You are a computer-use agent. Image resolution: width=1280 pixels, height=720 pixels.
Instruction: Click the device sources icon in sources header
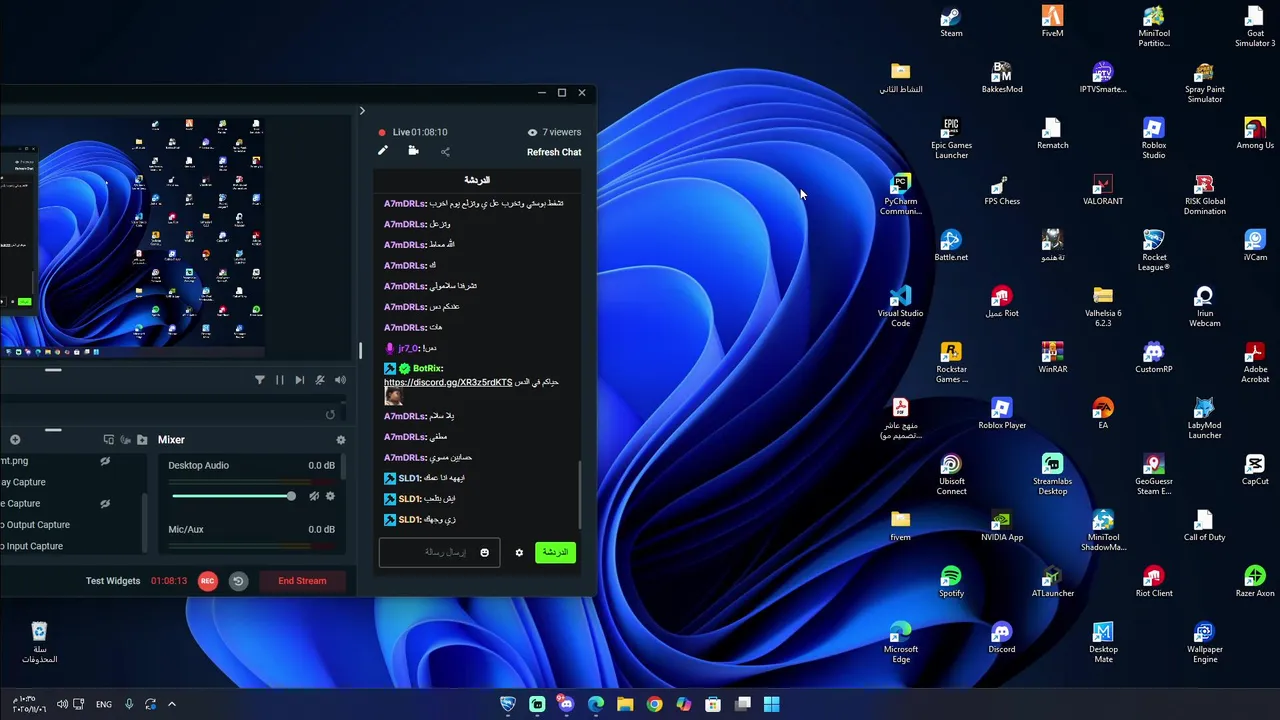click(108, 440)
